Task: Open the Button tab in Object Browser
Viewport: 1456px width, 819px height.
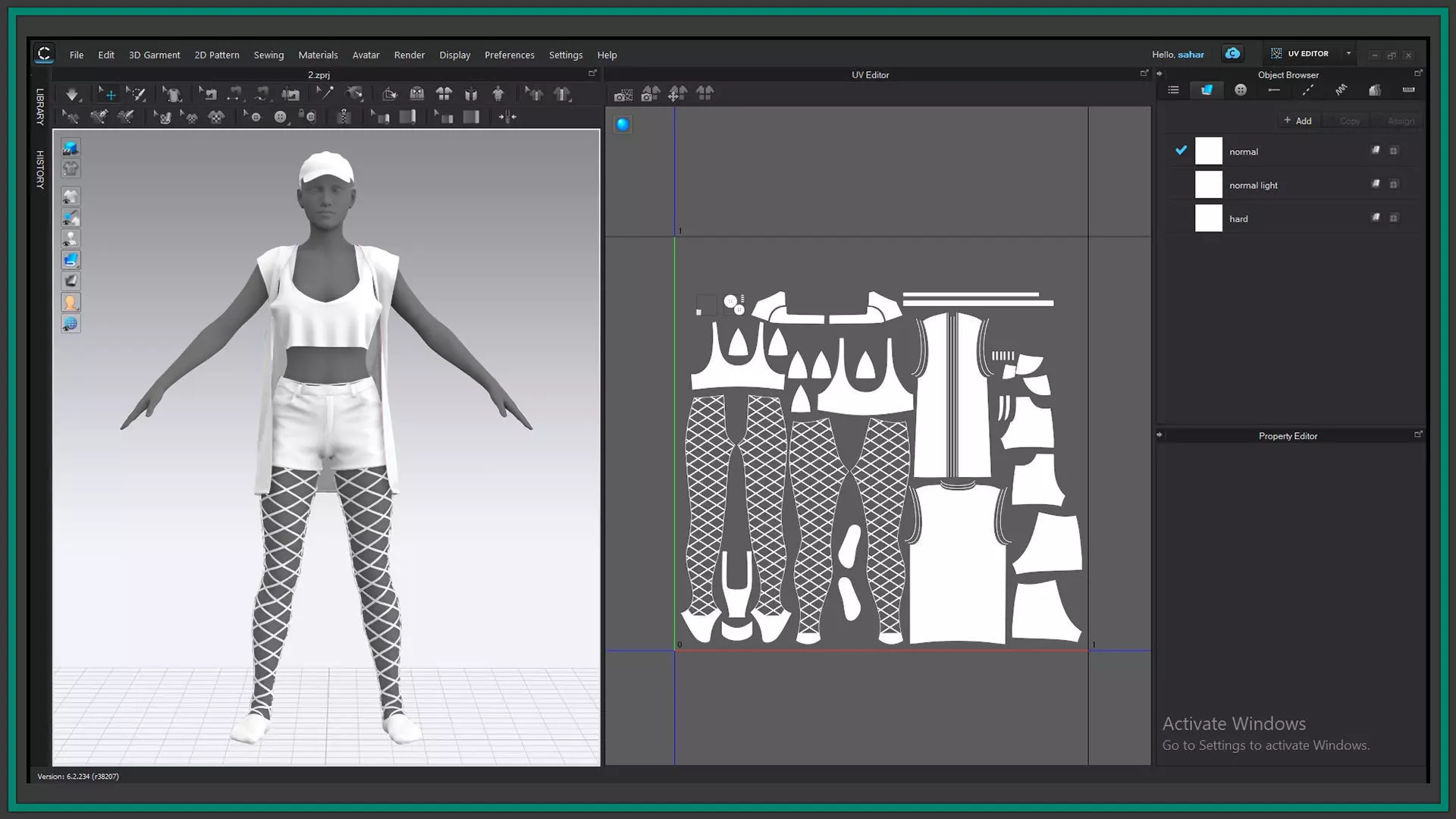Action: [1241, 90]
